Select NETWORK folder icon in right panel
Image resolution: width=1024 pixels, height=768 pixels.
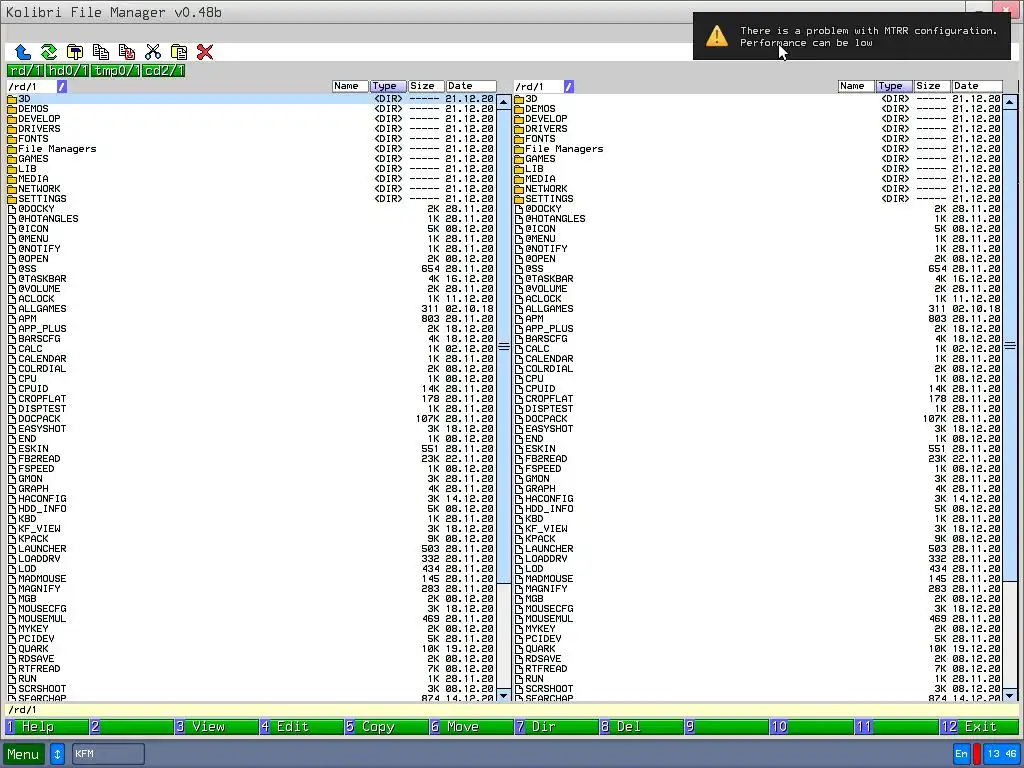click(519, 189)
